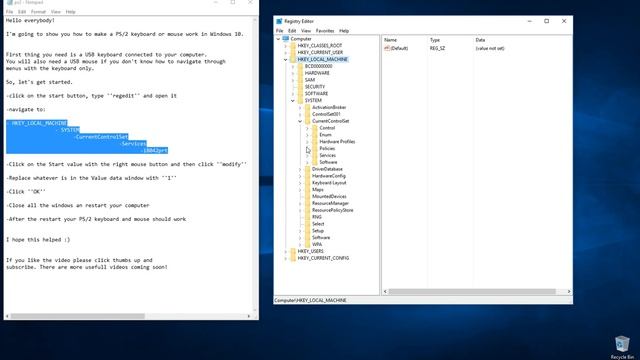Click CurrentControlSet folder icon
The width and height of the screenshot is (640, 360).
click(x=308, y=121)
